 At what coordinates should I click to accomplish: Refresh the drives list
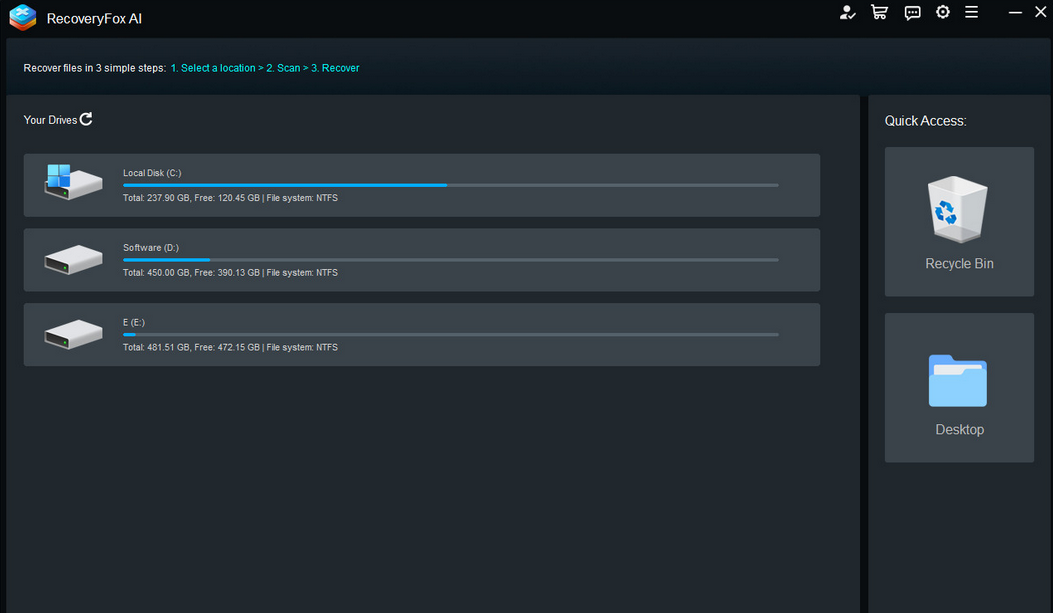tap(87, 118)
